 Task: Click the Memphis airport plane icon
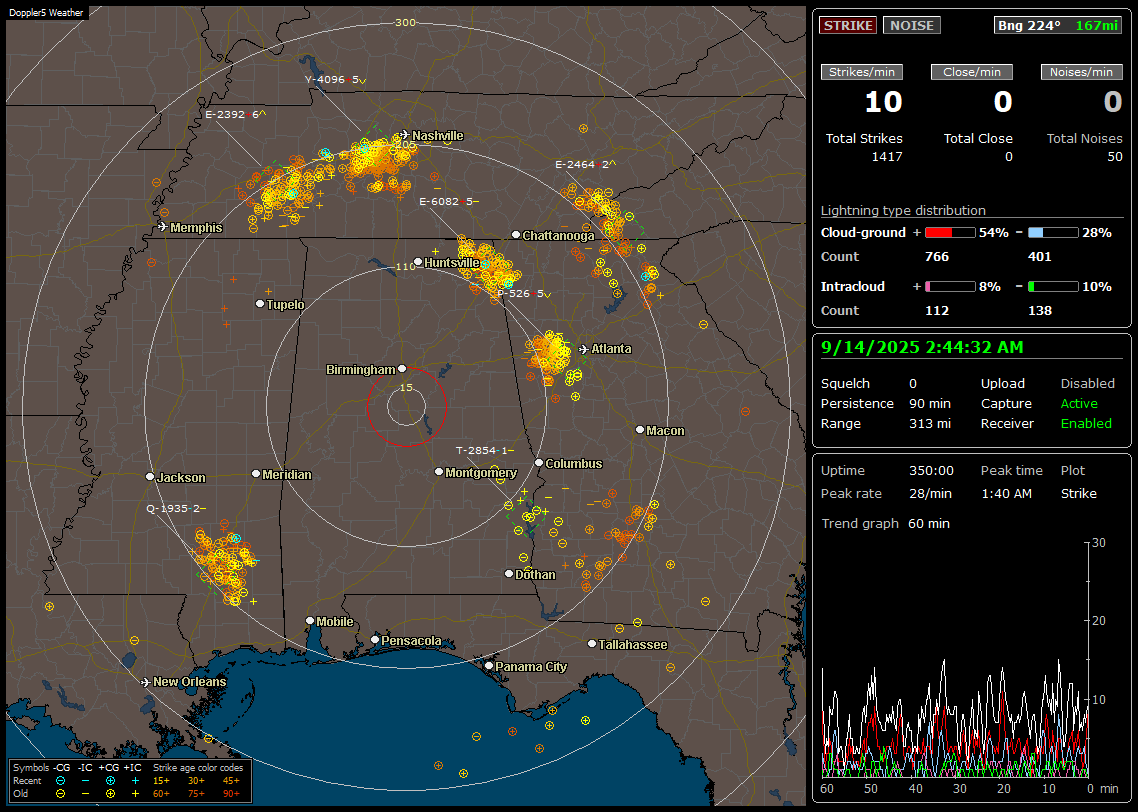pos(163,227)
